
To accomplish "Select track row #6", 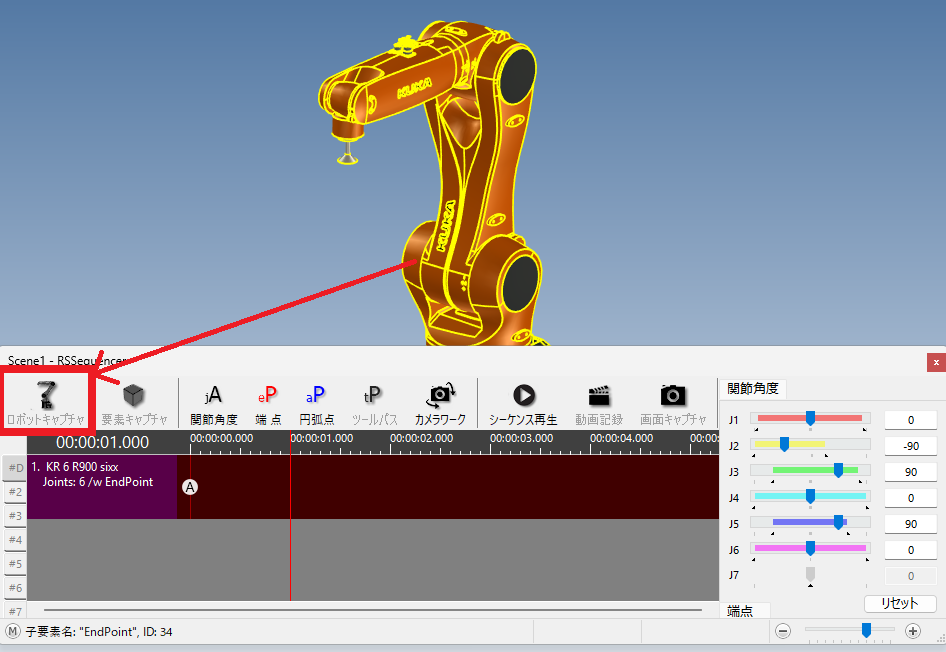I will click(x=15, y=588).
